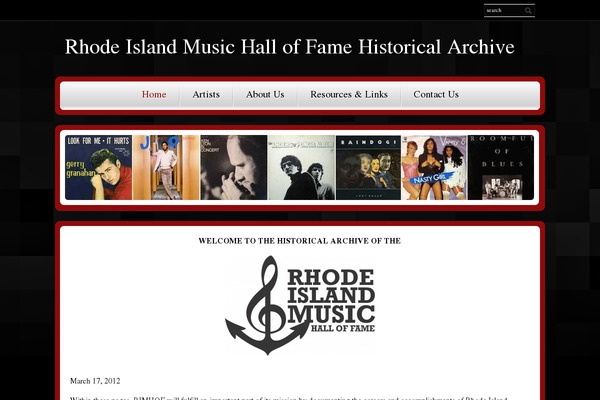Open Gerry Granahan album cover

click(x=98, y=167)
